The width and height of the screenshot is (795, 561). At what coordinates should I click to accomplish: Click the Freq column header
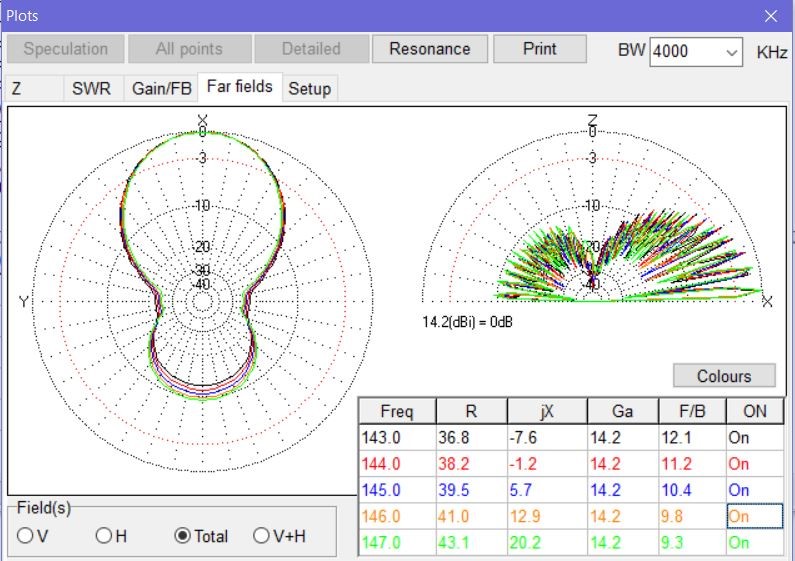(398, 411)
